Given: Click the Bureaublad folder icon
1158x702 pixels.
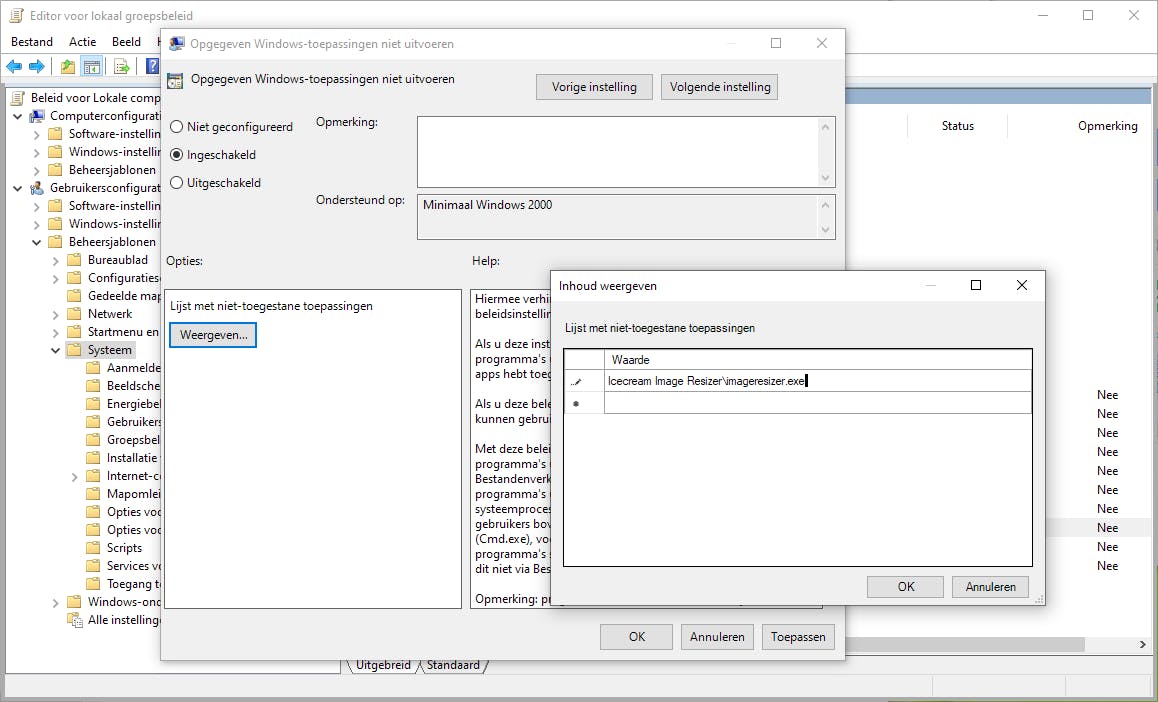Looking at the screenshot, I should click(74, 260).
